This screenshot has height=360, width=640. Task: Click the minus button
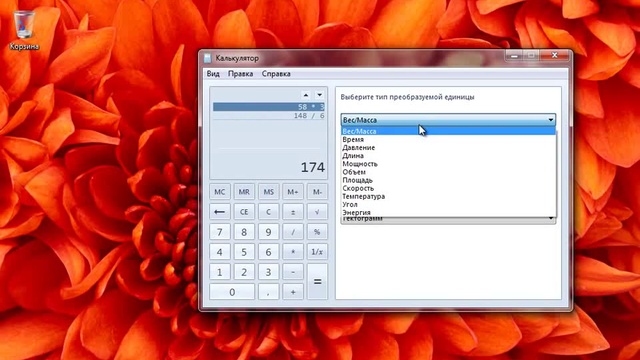(x=293, y=272)
